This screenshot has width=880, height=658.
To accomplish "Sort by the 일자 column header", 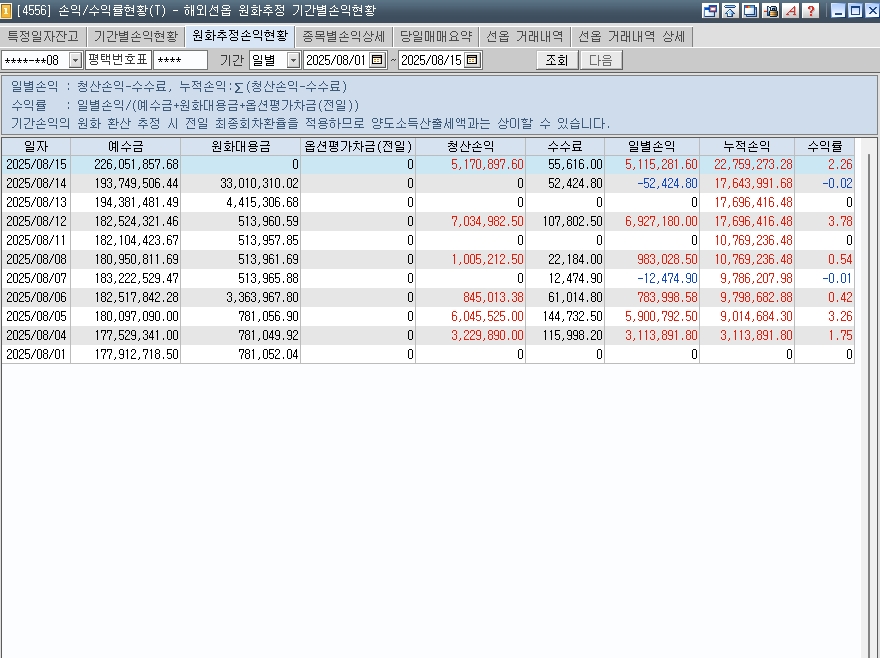I will [x=36, y=147].
